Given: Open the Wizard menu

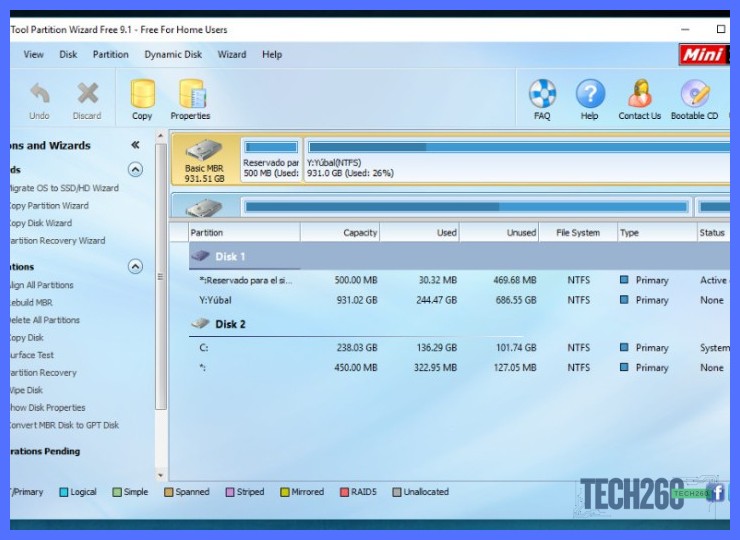Looking at the screenshot, I should click(x=232, y=54).
